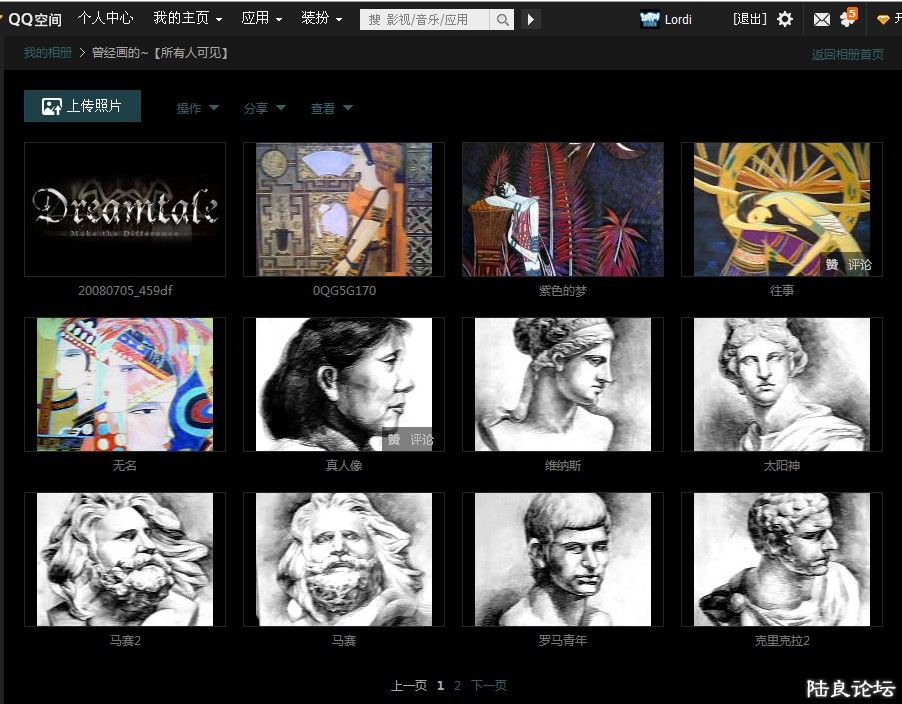Click the Lordi user avatar
This screenshot has height=704, width=902.
tap(650, 19)
